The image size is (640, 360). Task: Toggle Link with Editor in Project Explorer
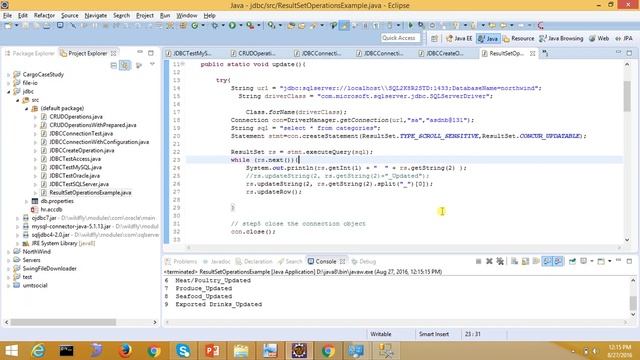point(125,65)
